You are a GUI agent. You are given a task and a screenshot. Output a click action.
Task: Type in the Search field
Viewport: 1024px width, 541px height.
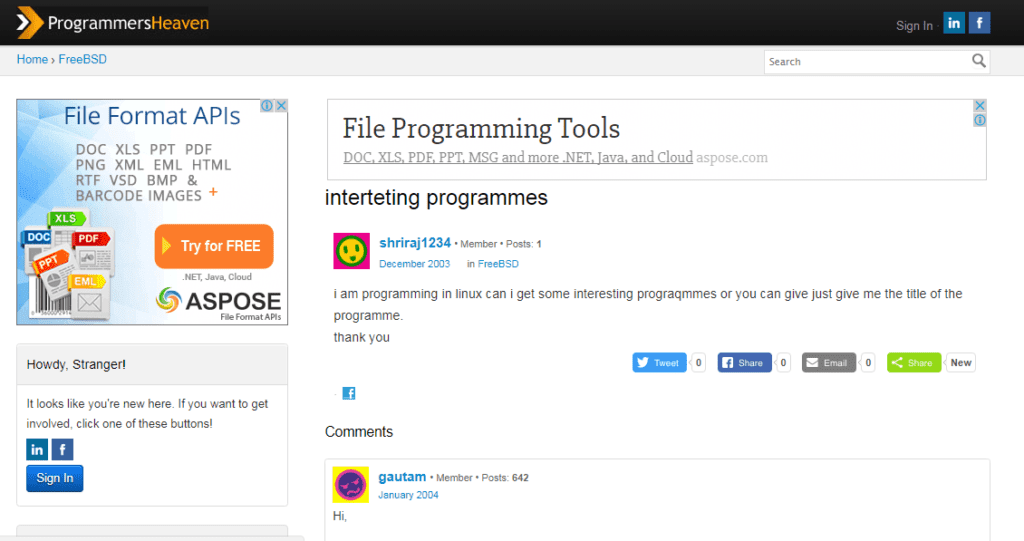(x=866, y=62)
